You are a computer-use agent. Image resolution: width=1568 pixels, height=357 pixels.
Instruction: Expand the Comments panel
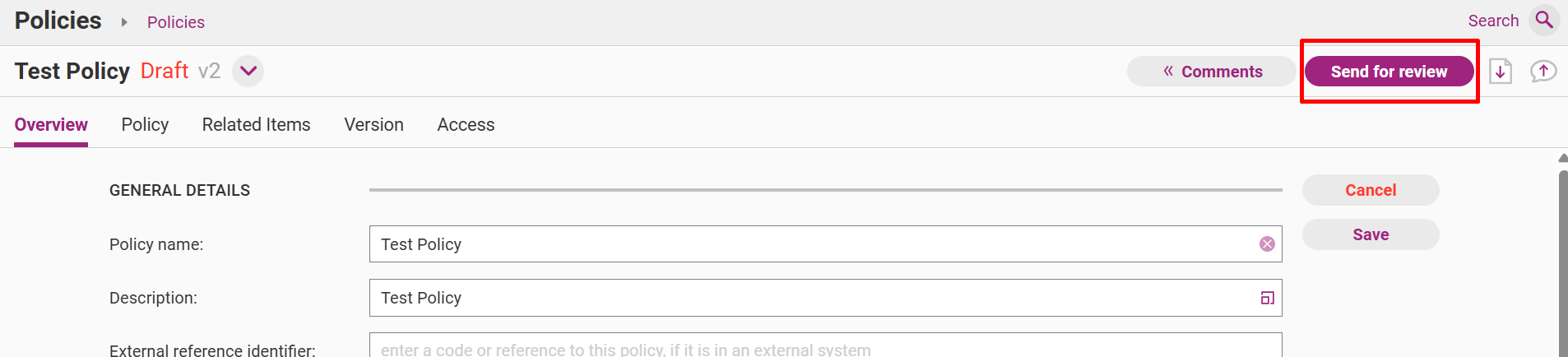[x=1212, y=72]
